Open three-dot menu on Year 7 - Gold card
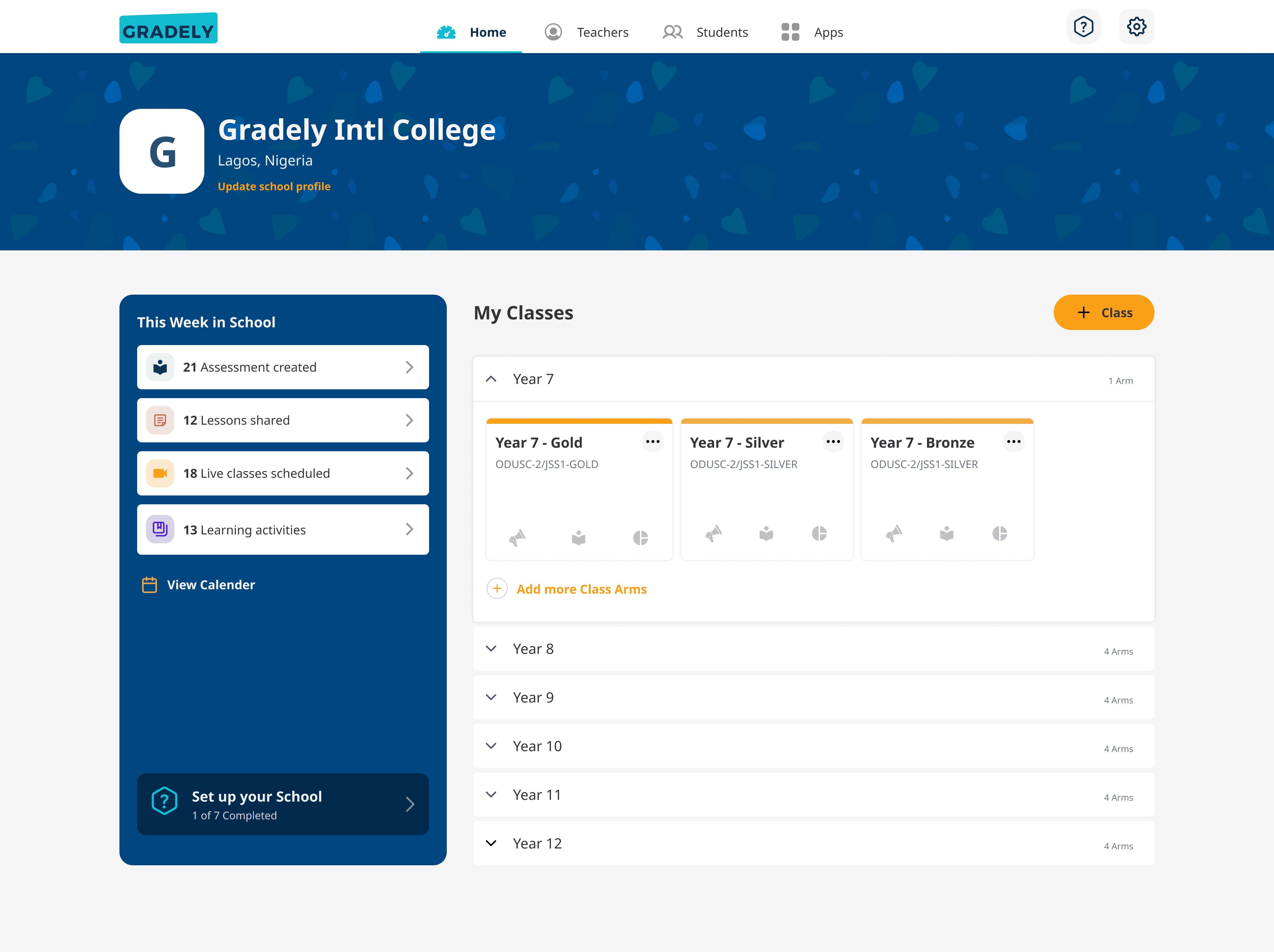The width and height of the screenshot is (1274, 952). click(x=653, y=442)
